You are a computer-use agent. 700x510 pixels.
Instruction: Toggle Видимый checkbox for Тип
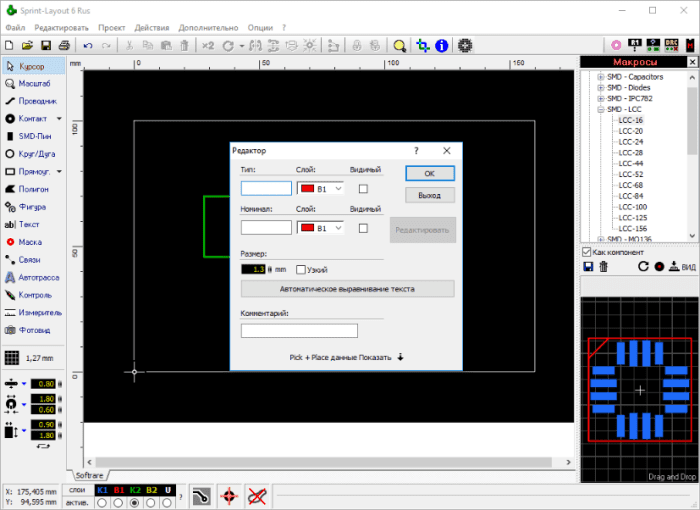click(x=363, y=189)
